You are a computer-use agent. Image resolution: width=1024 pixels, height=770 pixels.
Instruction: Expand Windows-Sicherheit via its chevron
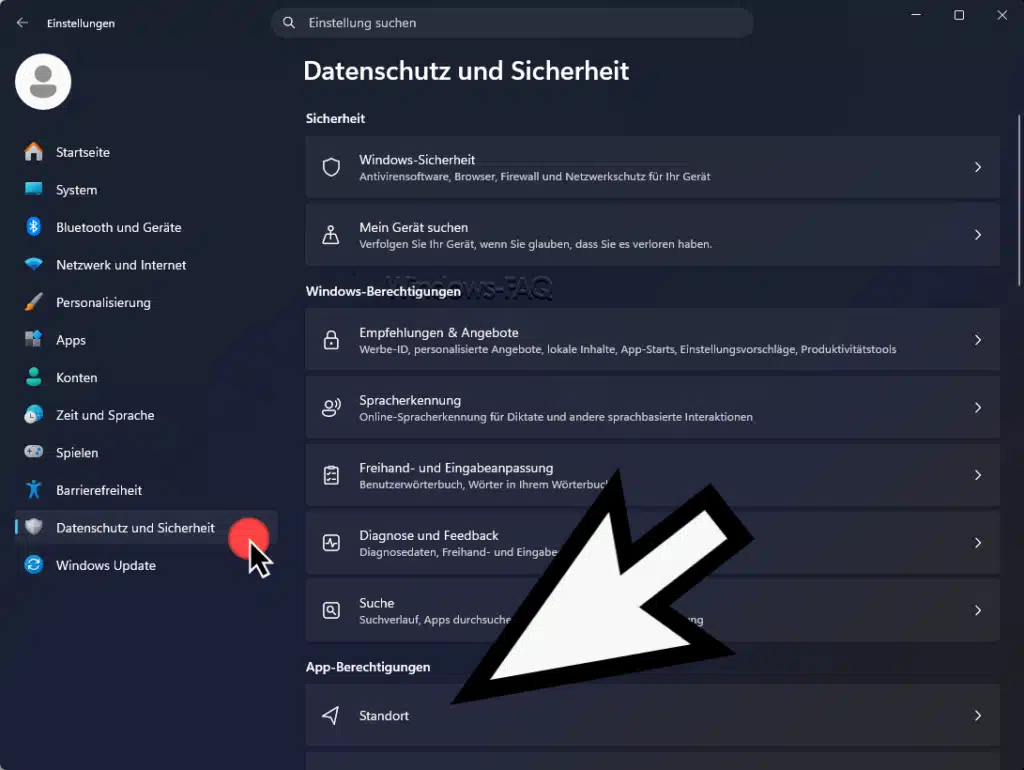(x=978, y=167)
